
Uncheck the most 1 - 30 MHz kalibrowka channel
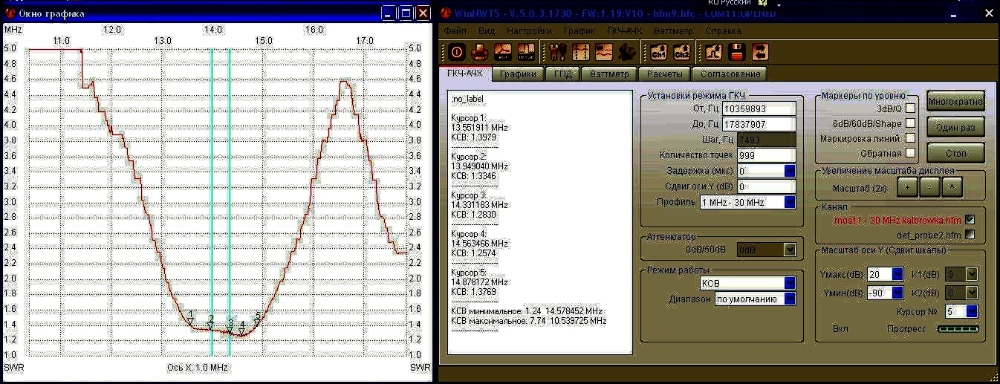point(970,219)
